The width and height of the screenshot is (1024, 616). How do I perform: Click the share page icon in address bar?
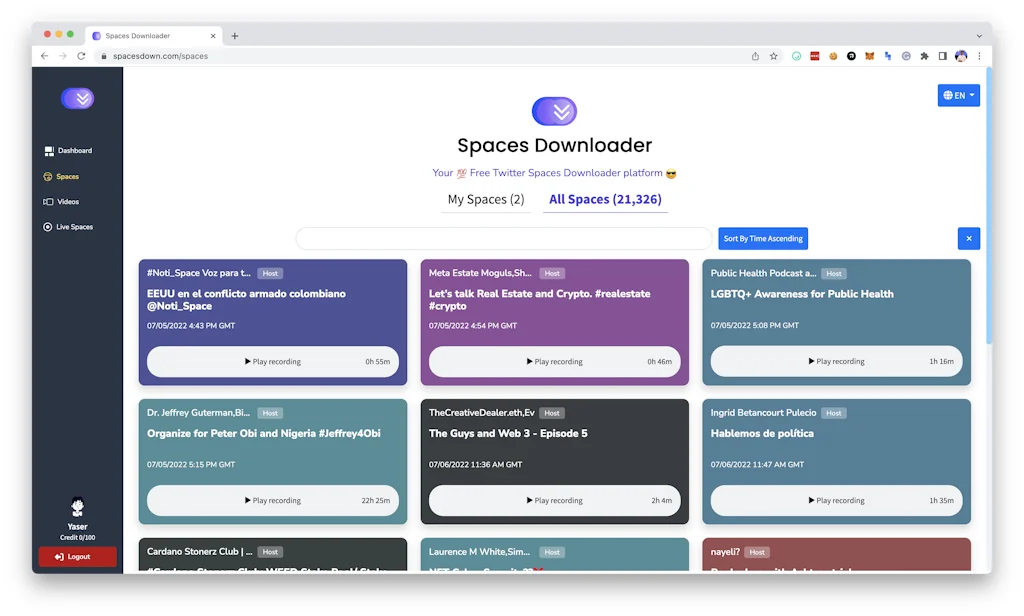(x=755, y=56)
